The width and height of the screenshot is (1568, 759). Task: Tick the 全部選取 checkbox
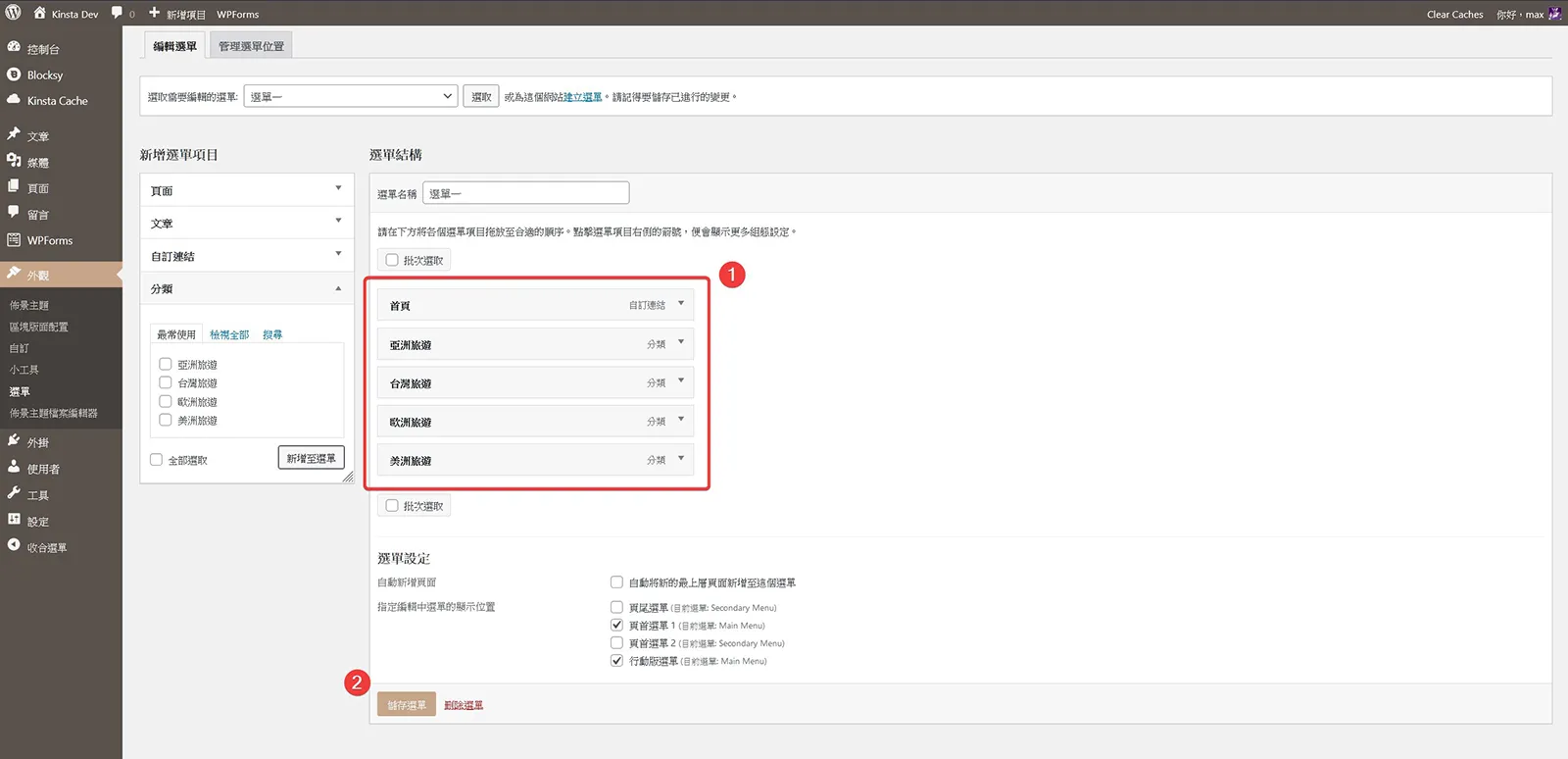(156, 459)
